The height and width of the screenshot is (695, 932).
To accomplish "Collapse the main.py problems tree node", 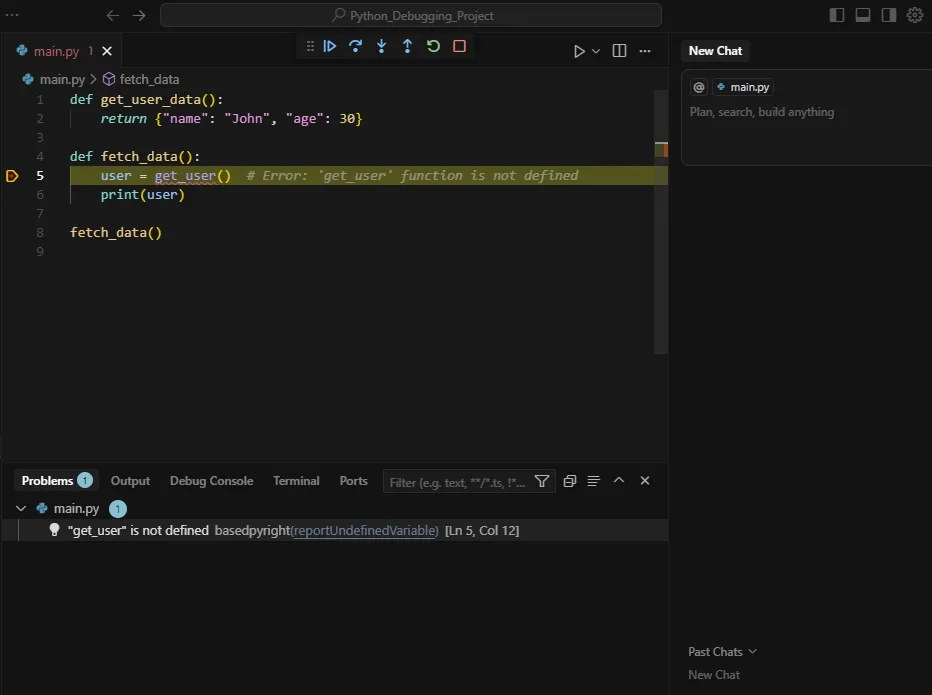I will pos(21,508).
